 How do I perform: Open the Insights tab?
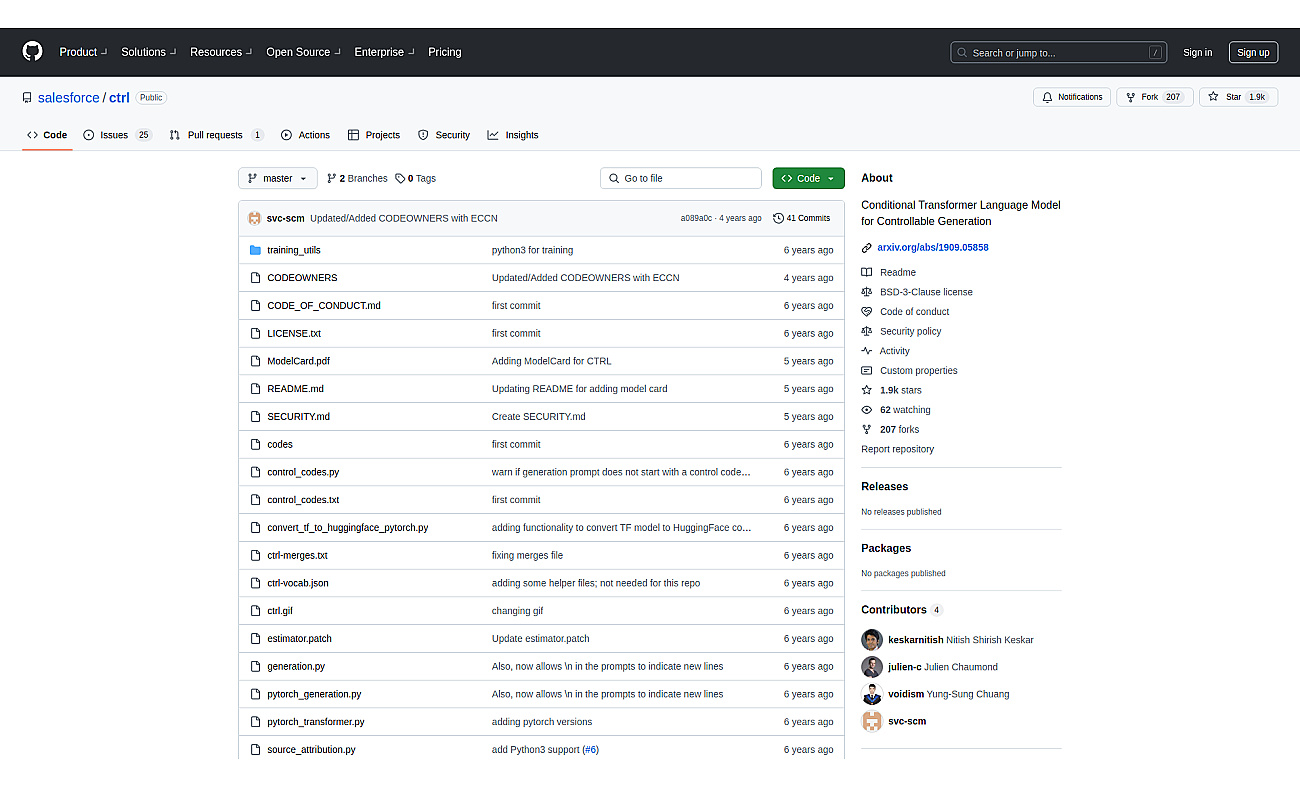513,135
